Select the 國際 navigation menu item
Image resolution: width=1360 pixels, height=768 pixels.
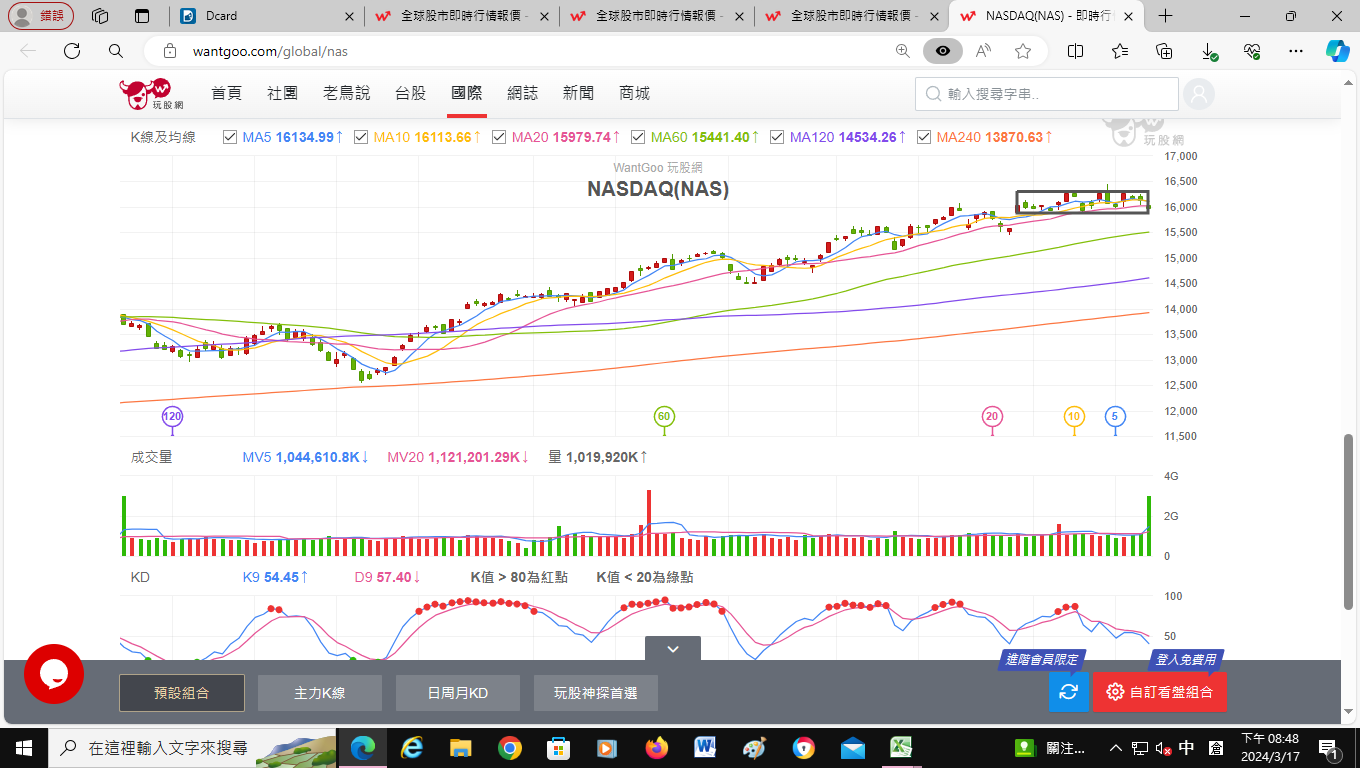point(466,93)
